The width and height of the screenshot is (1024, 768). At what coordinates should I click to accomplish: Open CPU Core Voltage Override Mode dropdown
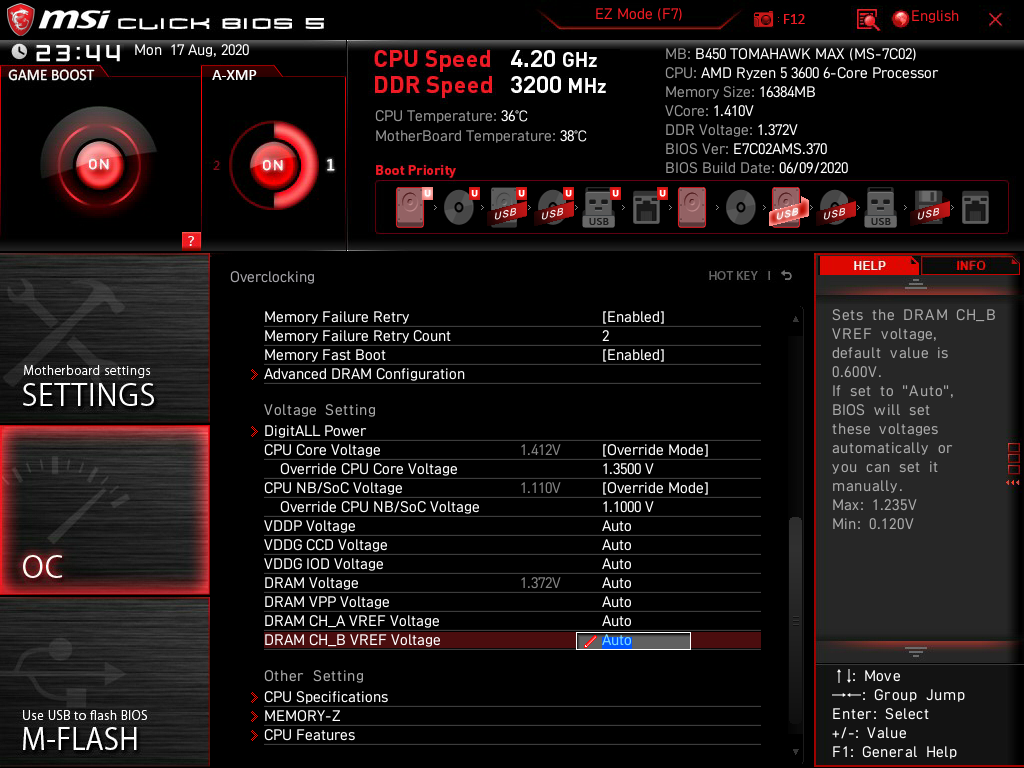[x=655, y=450]
